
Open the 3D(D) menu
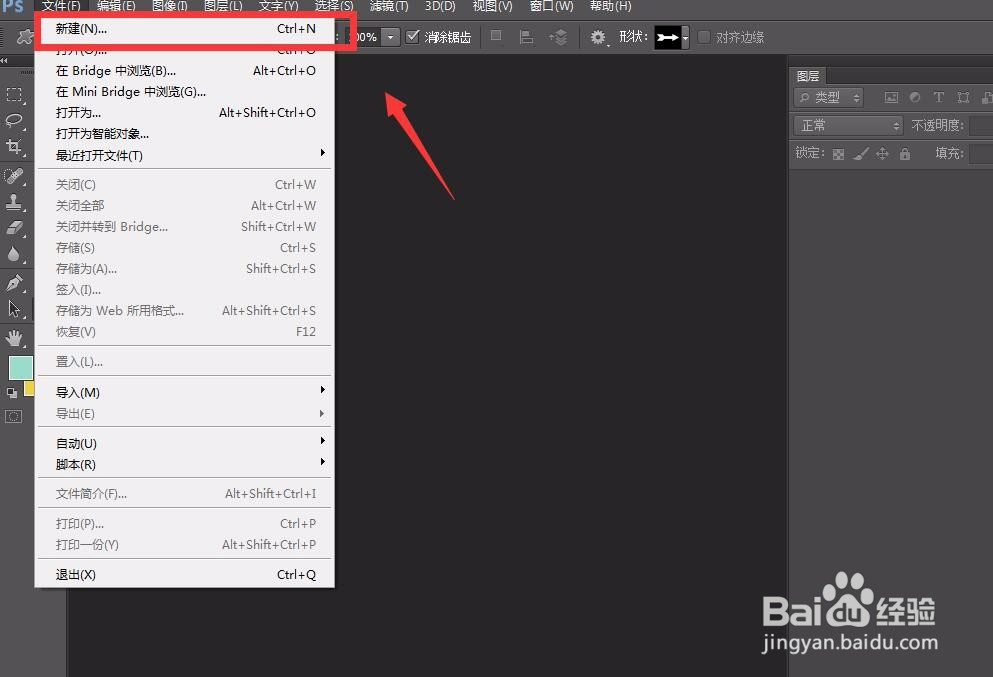coord(440,6)
